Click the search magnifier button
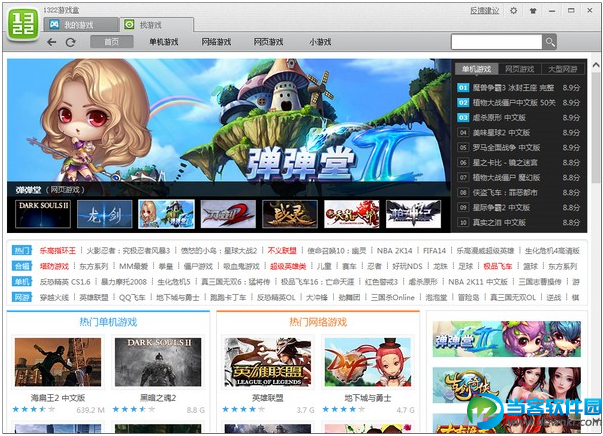This screenshot has height=436, width=603. coord(550,42)
